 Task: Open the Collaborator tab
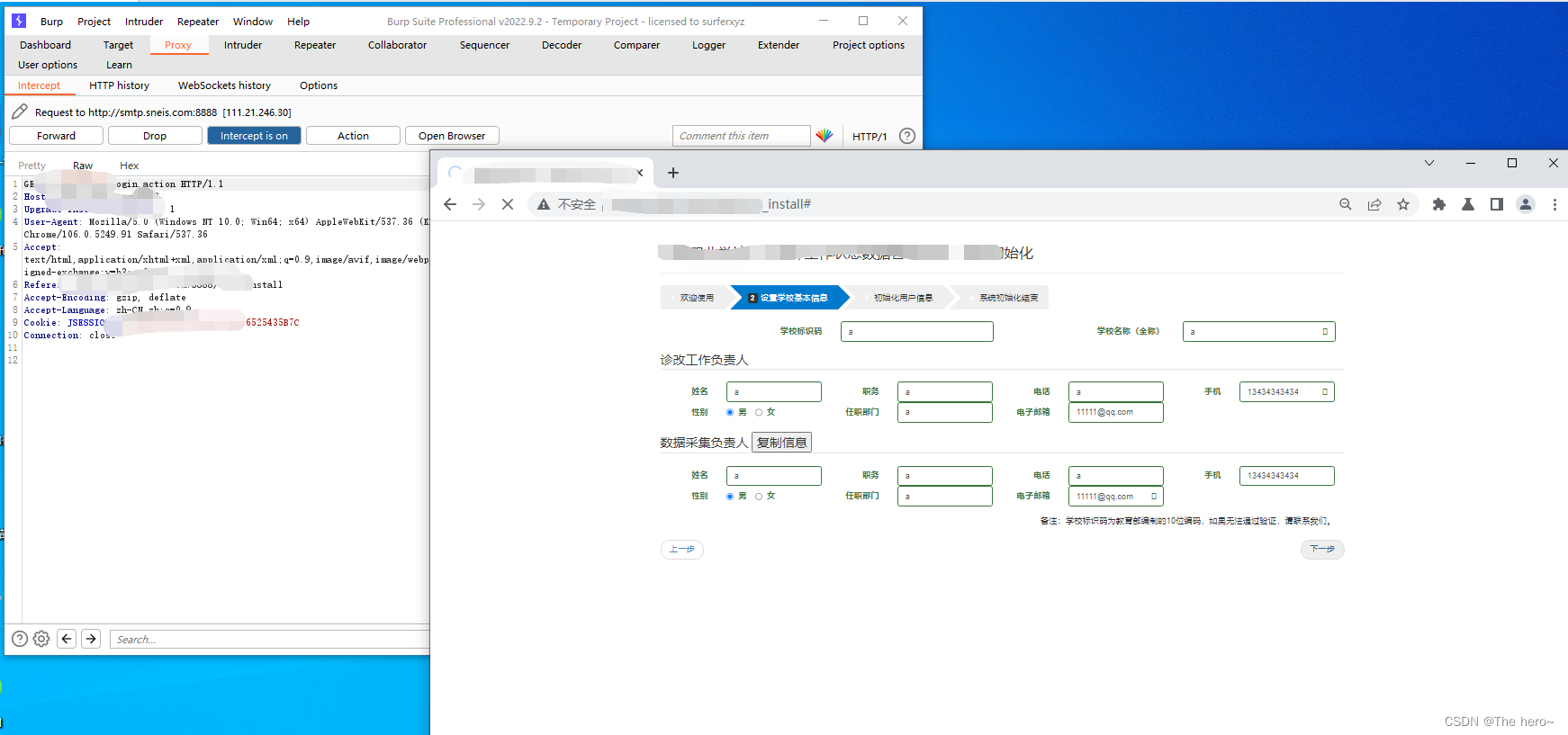[397, 45]
